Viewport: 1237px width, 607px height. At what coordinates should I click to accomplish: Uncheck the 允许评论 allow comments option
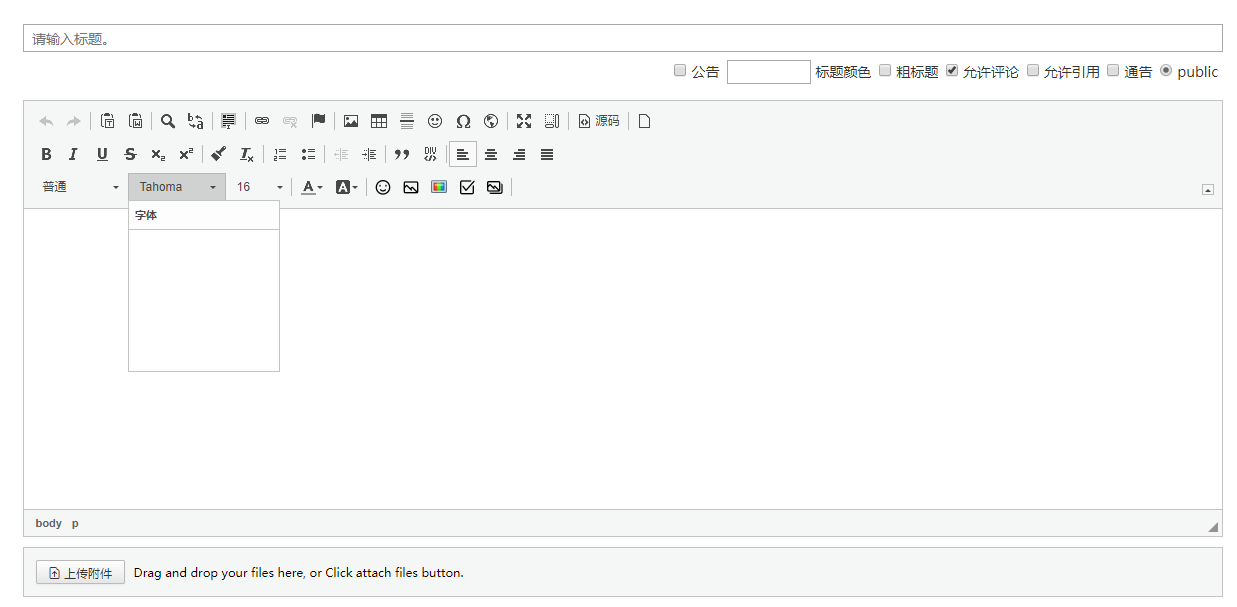pos(951,70)
